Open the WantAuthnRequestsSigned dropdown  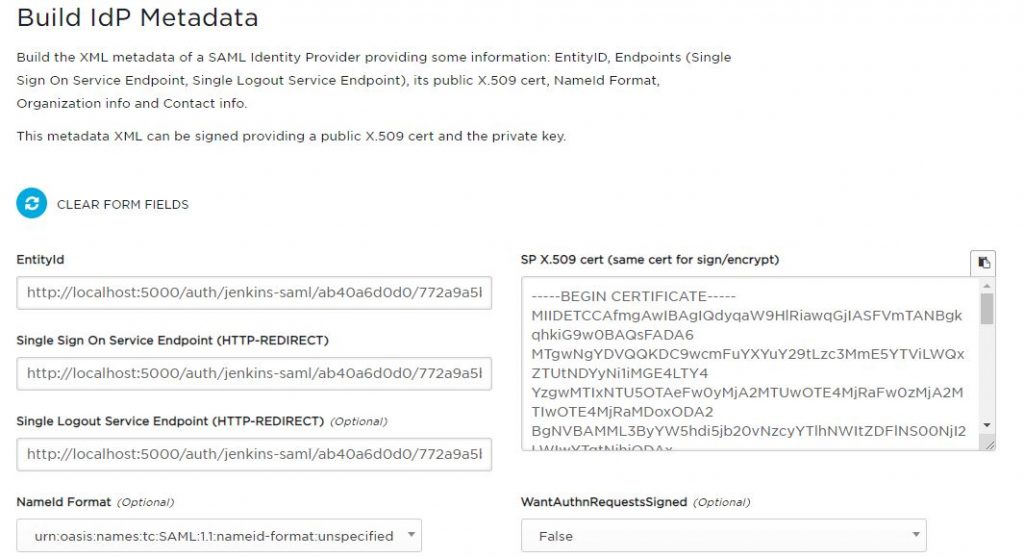724,536
